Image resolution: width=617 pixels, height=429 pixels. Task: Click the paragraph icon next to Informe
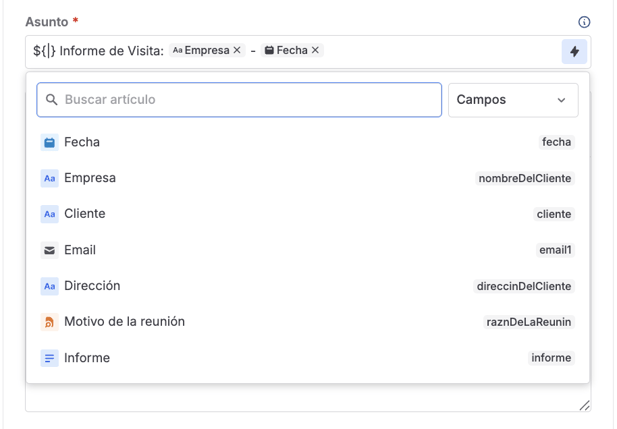(x=49, y=358)
